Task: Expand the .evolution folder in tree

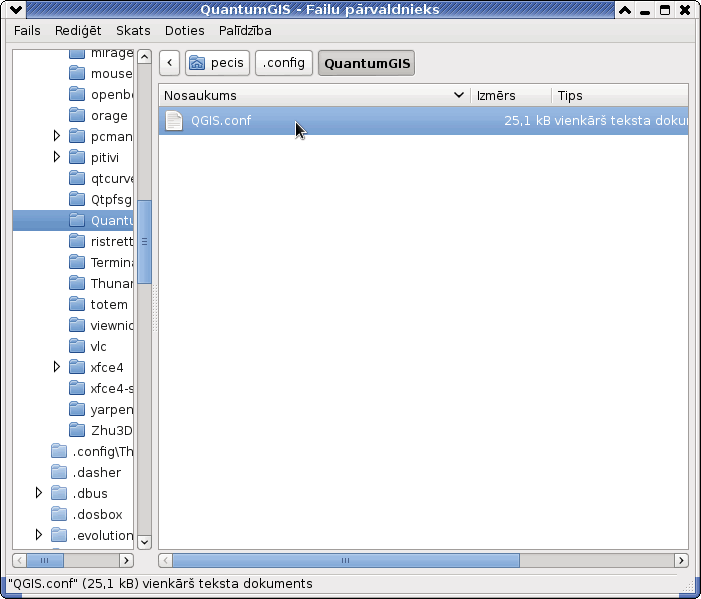Action: tap(38, 535)
